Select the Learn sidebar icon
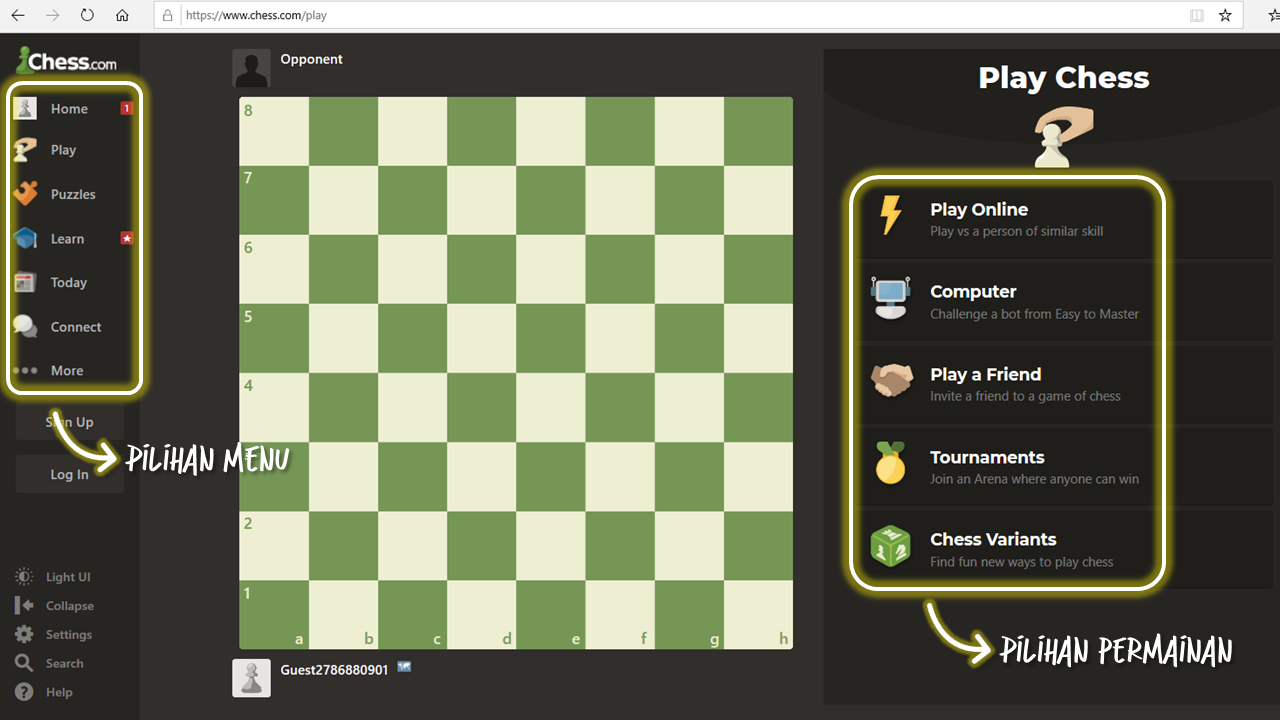The image size is (1280, 720). [x=25, y=238]
